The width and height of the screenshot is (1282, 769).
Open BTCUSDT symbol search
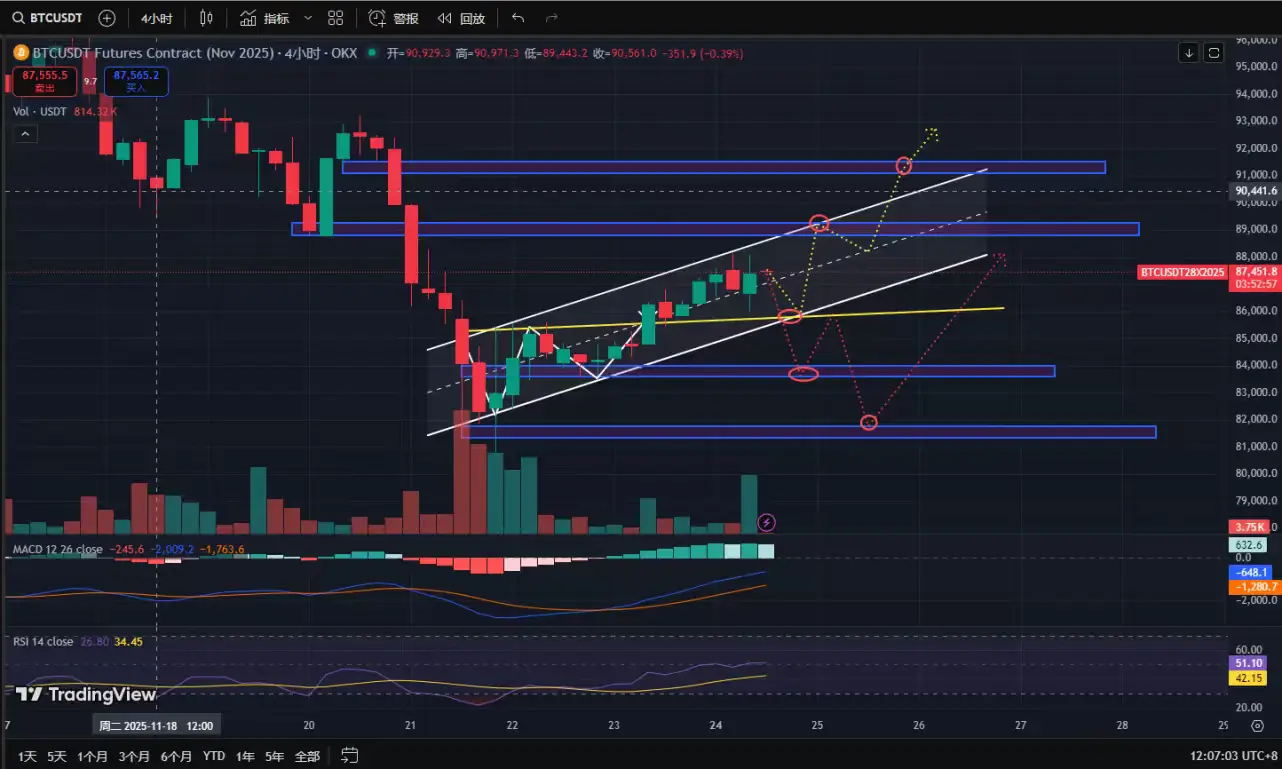[48, 18]
